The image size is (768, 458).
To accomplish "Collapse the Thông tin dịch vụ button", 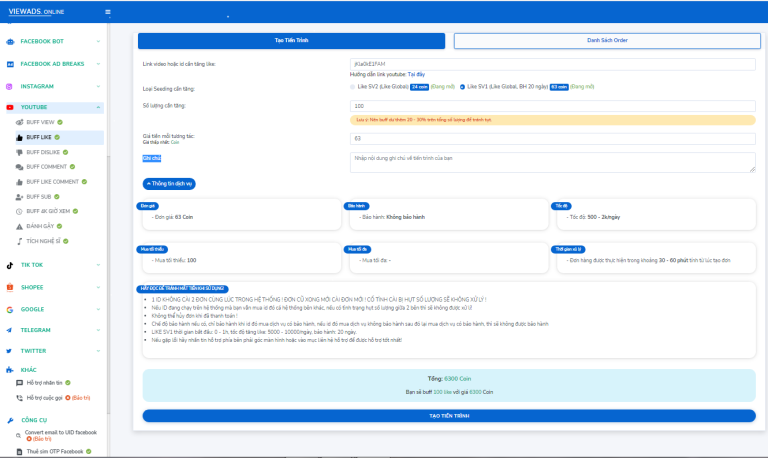I will (169, 184).
